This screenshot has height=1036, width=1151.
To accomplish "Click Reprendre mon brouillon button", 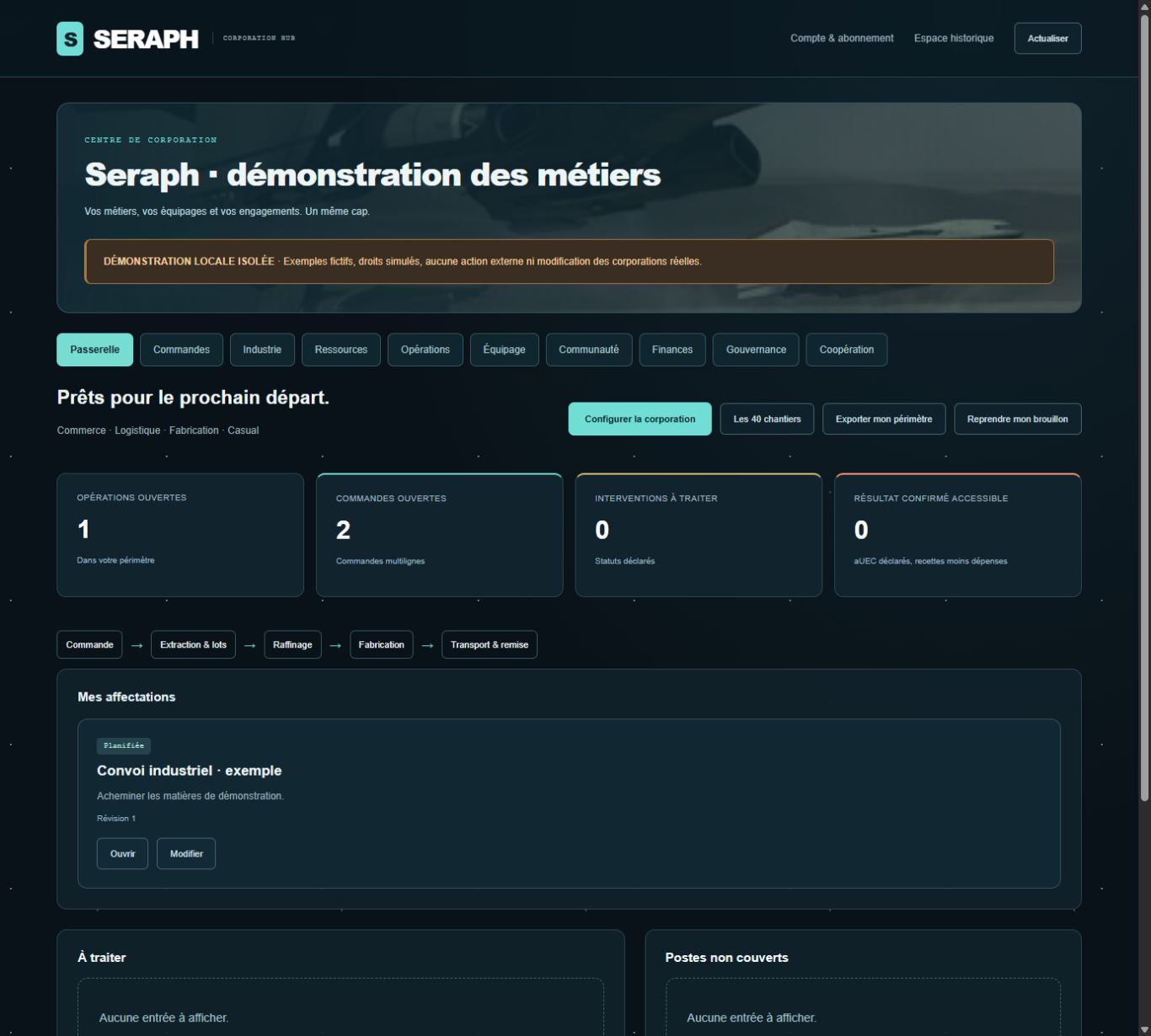I will coord(1017,419).
